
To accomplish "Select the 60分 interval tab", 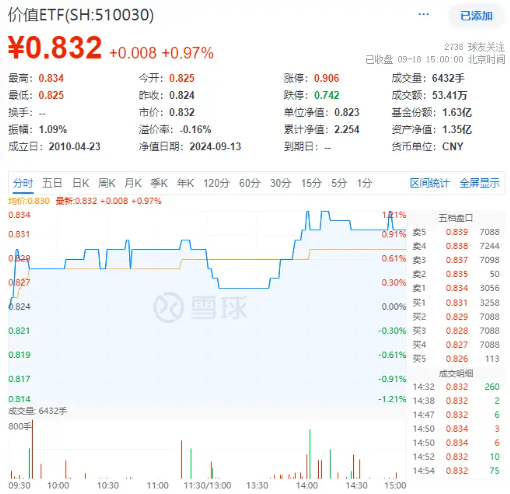I will click(x=250, y=183).
